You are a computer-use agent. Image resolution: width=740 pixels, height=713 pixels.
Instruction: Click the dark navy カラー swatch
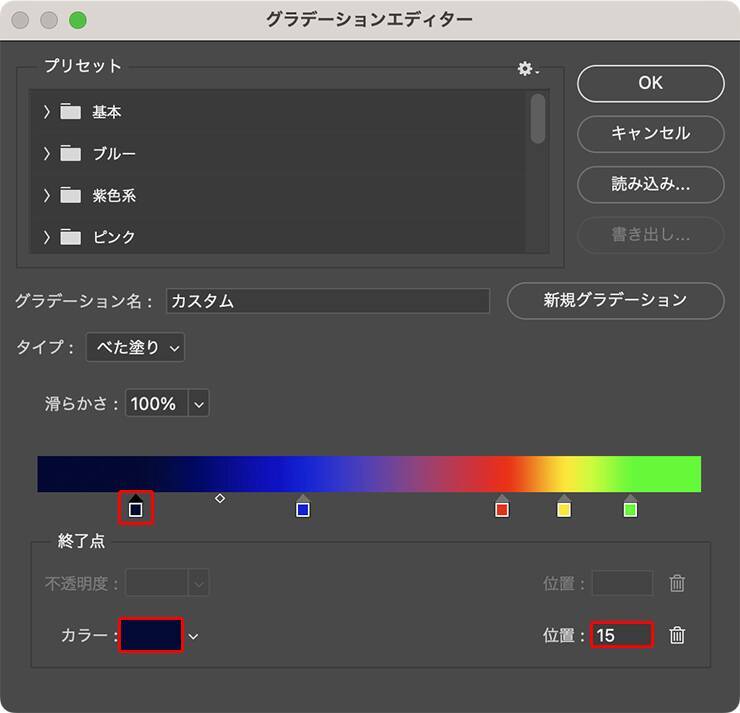[151, 635]
